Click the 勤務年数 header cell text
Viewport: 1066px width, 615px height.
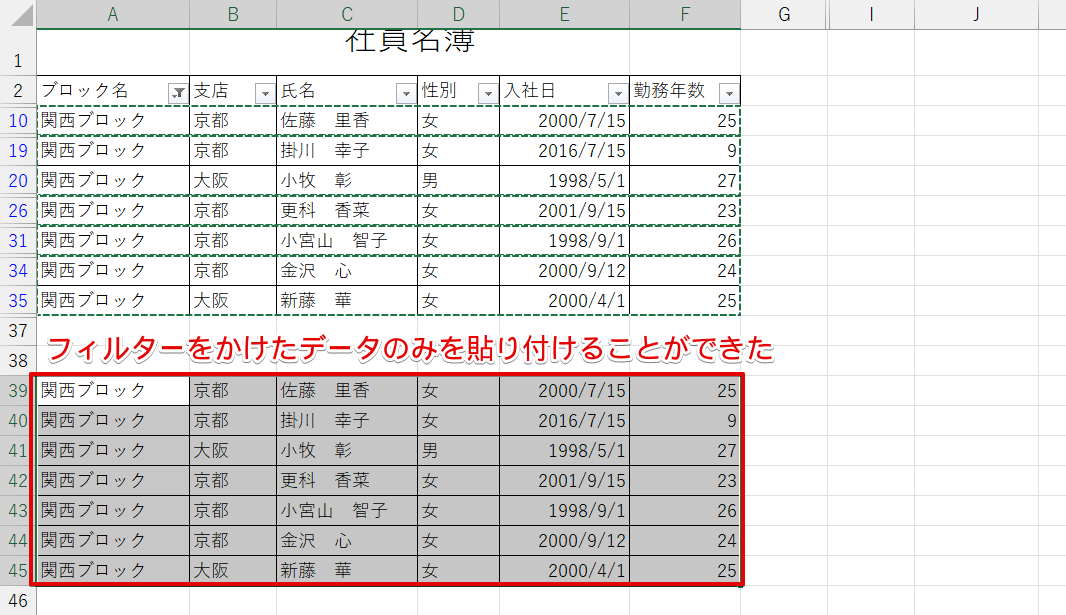click(x=670, y=90)
